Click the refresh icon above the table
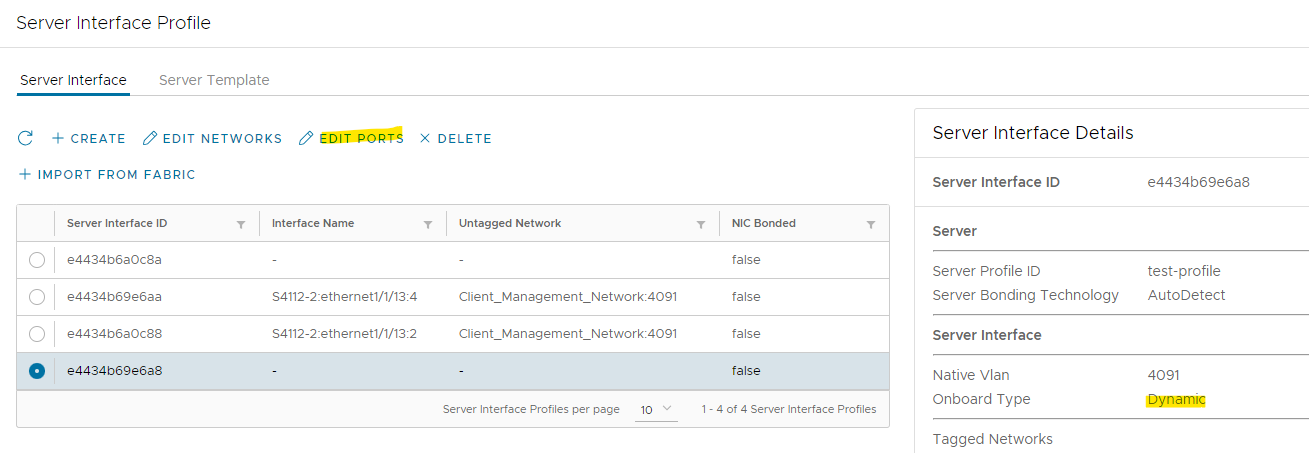Viewport: 1309px width, 453px height. click(26, 138)
